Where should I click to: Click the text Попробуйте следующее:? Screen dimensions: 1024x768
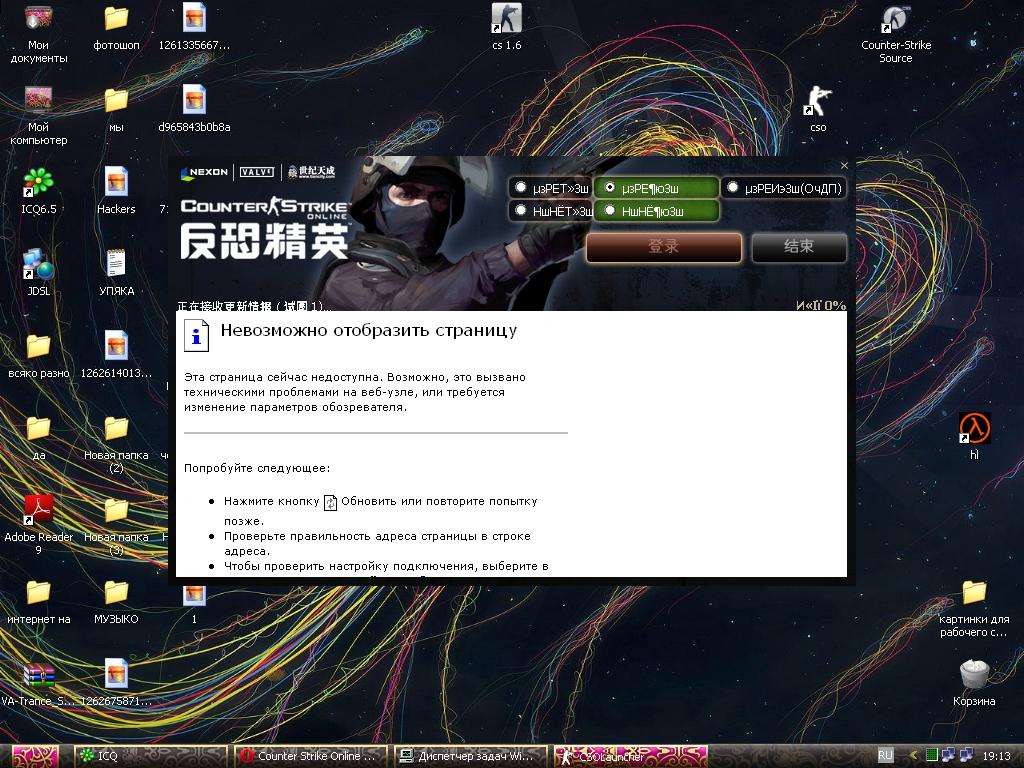pyautogui.click(x=257, y=468)
